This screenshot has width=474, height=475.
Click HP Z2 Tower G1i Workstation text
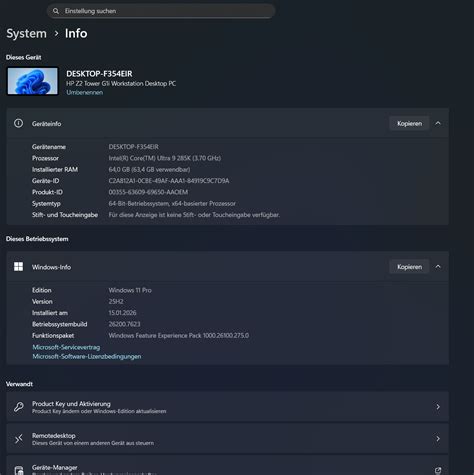click(121, 83)
